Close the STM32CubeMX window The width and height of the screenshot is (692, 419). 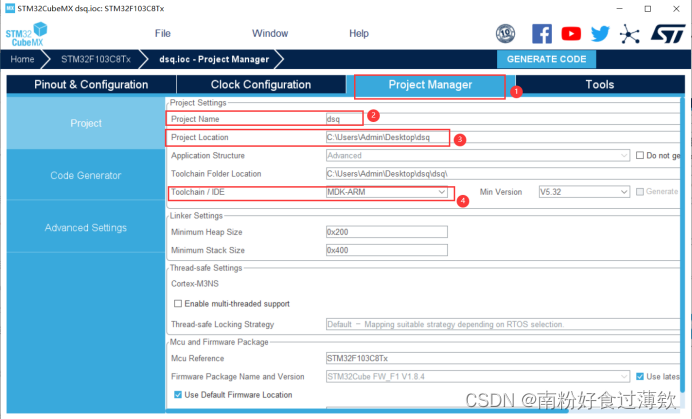click(x=676, y=8)
